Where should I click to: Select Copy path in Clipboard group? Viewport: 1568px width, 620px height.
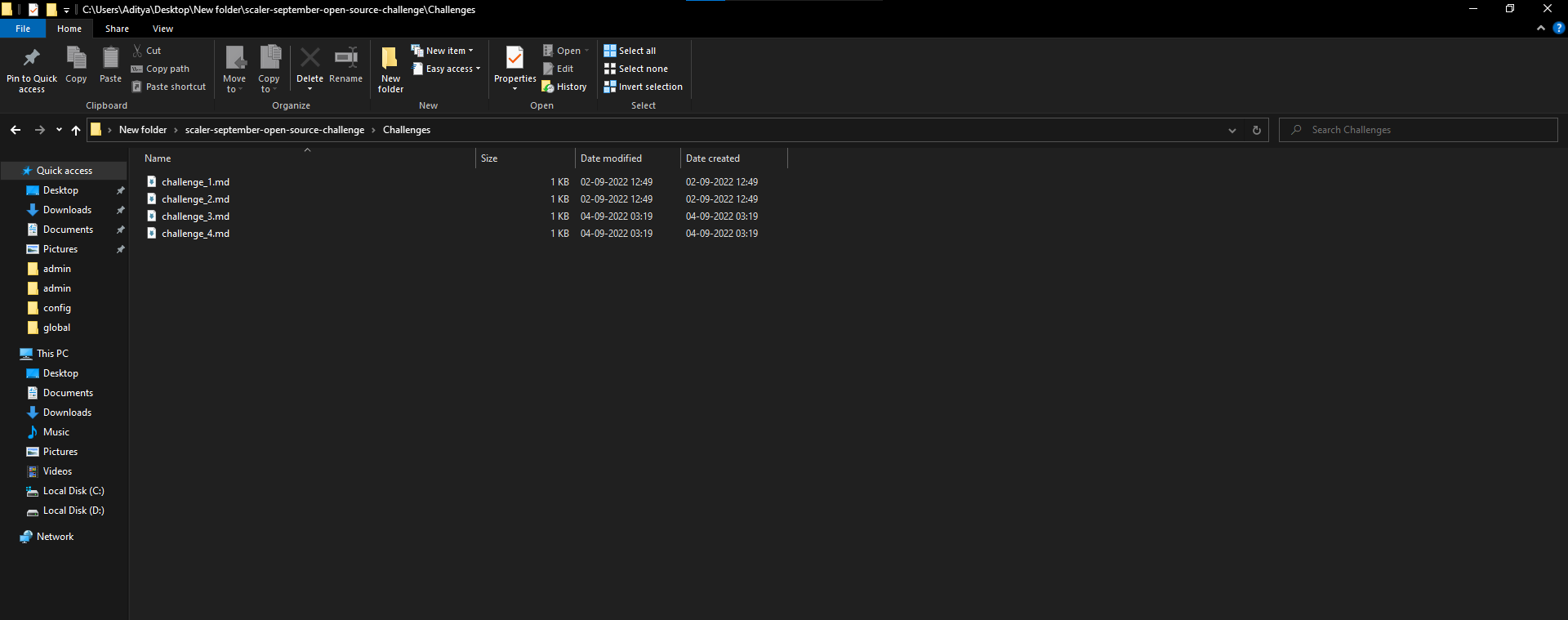160,69
